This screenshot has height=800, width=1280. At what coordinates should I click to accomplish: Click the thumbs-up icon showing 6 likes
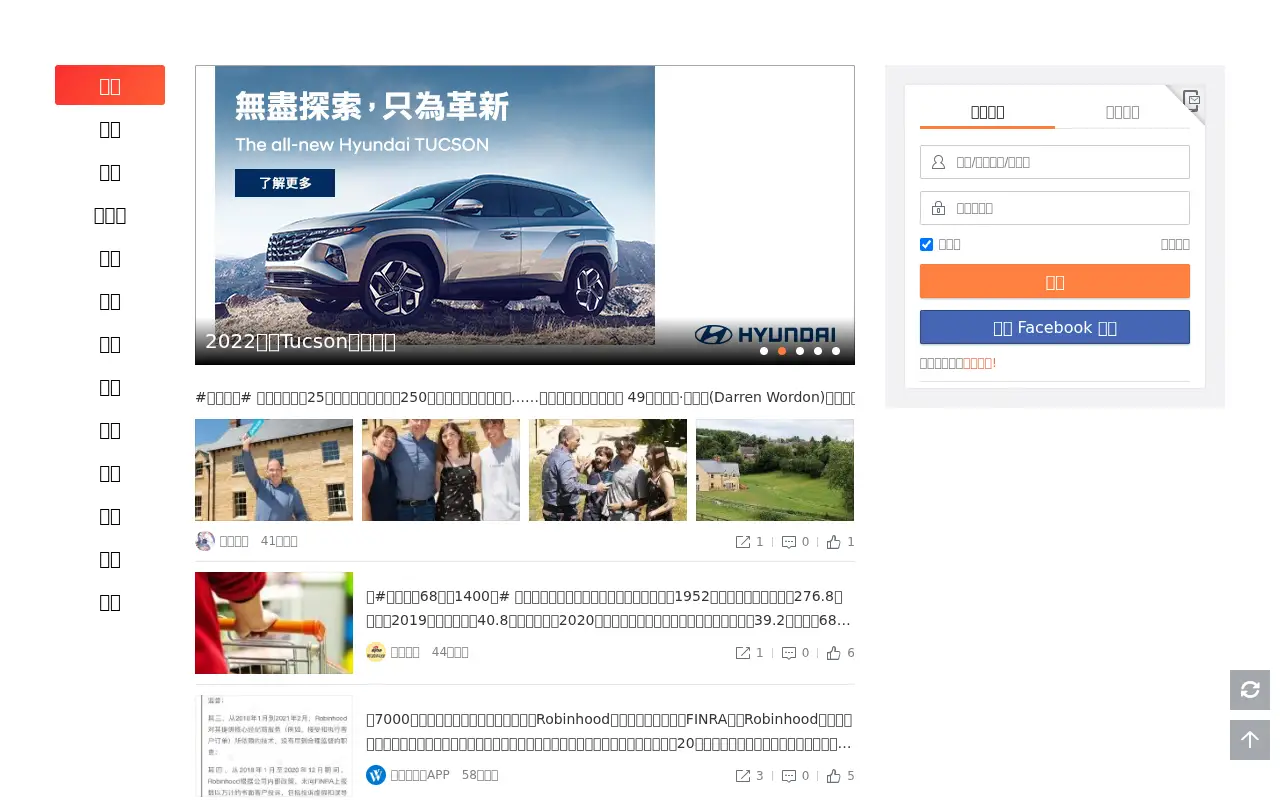click(x=834, y=653)
